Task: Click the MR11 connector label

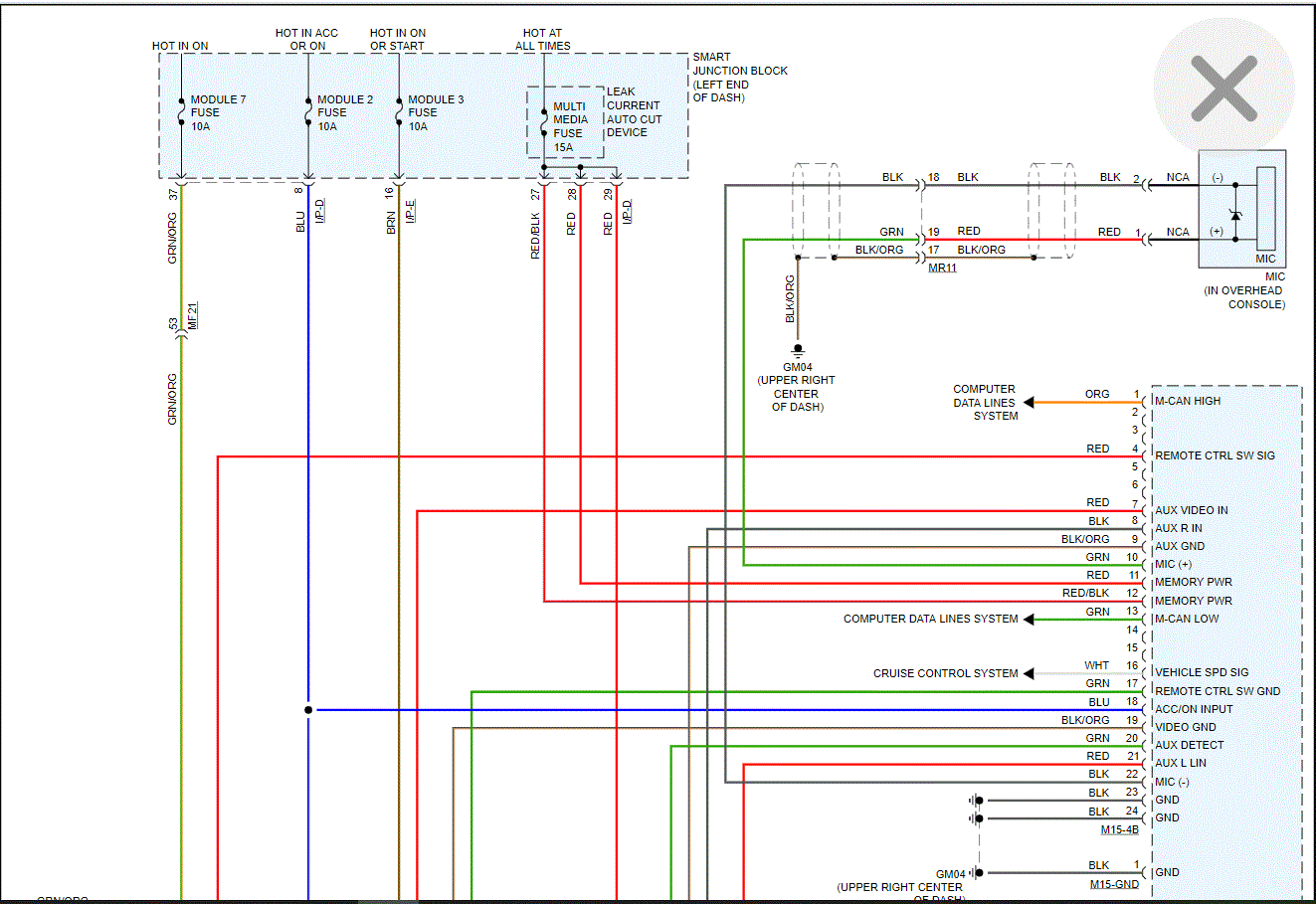Action: click(x=942, y=268)
